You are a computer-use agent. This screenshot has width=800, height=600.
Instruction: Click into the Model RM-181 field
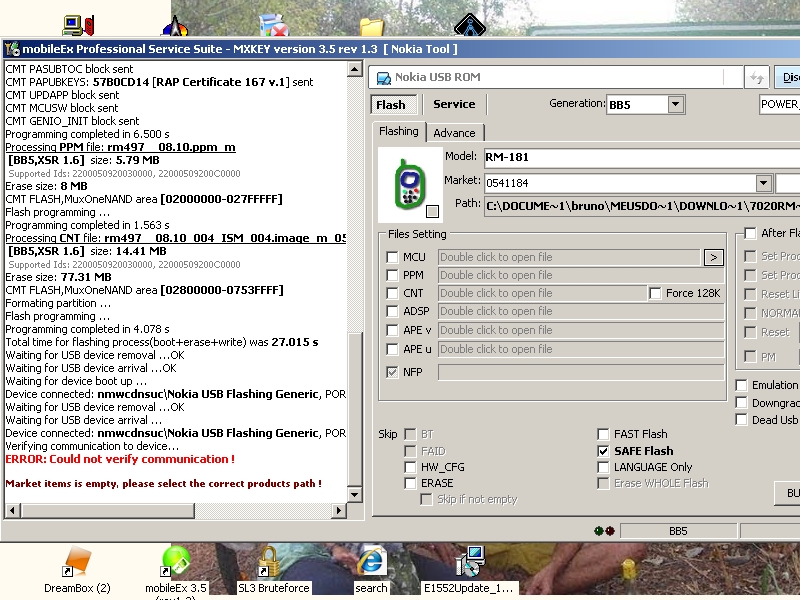pos(642,157)
